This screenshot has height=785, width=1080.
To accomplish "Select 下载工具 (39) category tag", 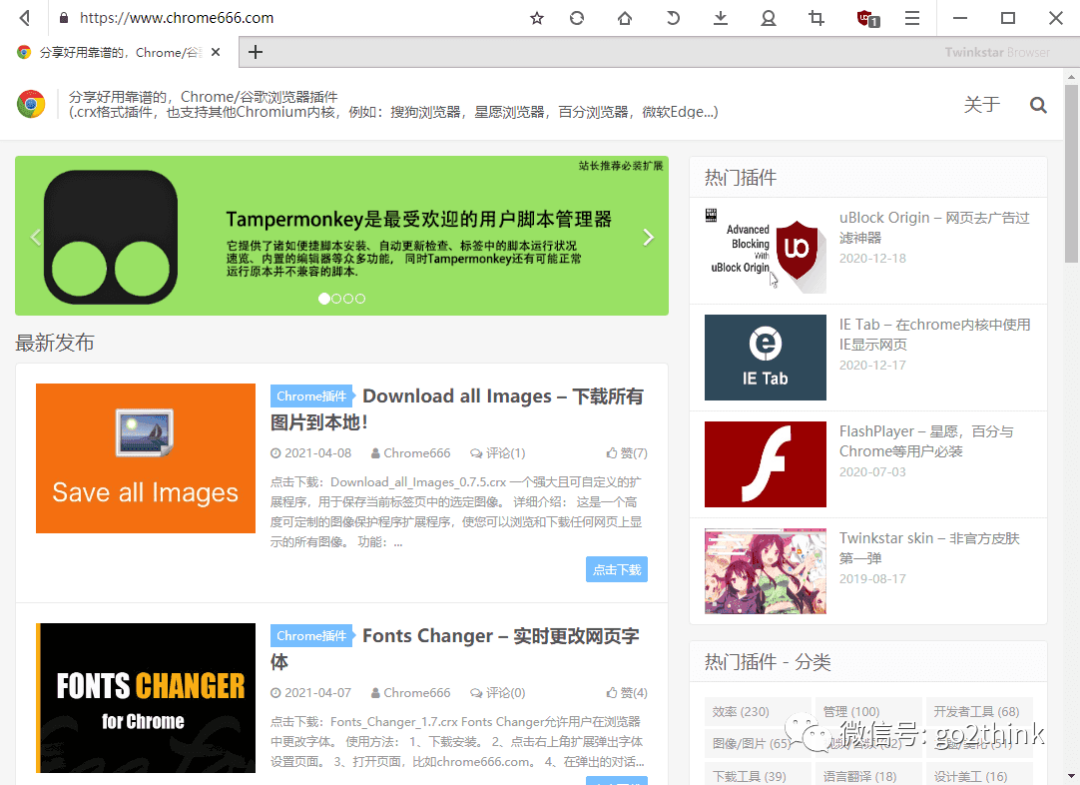I will tap(757, 775).
